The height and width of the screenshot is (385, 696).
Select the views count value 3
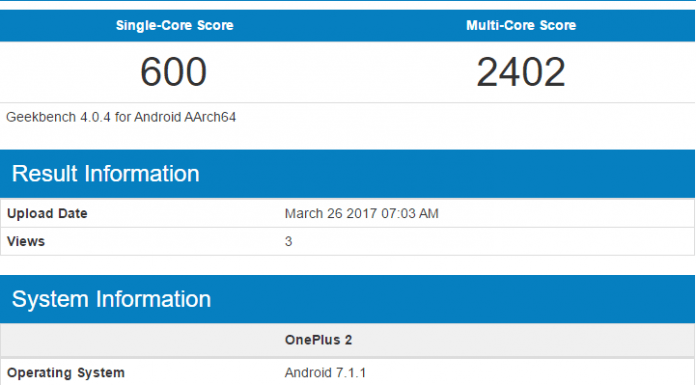(289, 242)
